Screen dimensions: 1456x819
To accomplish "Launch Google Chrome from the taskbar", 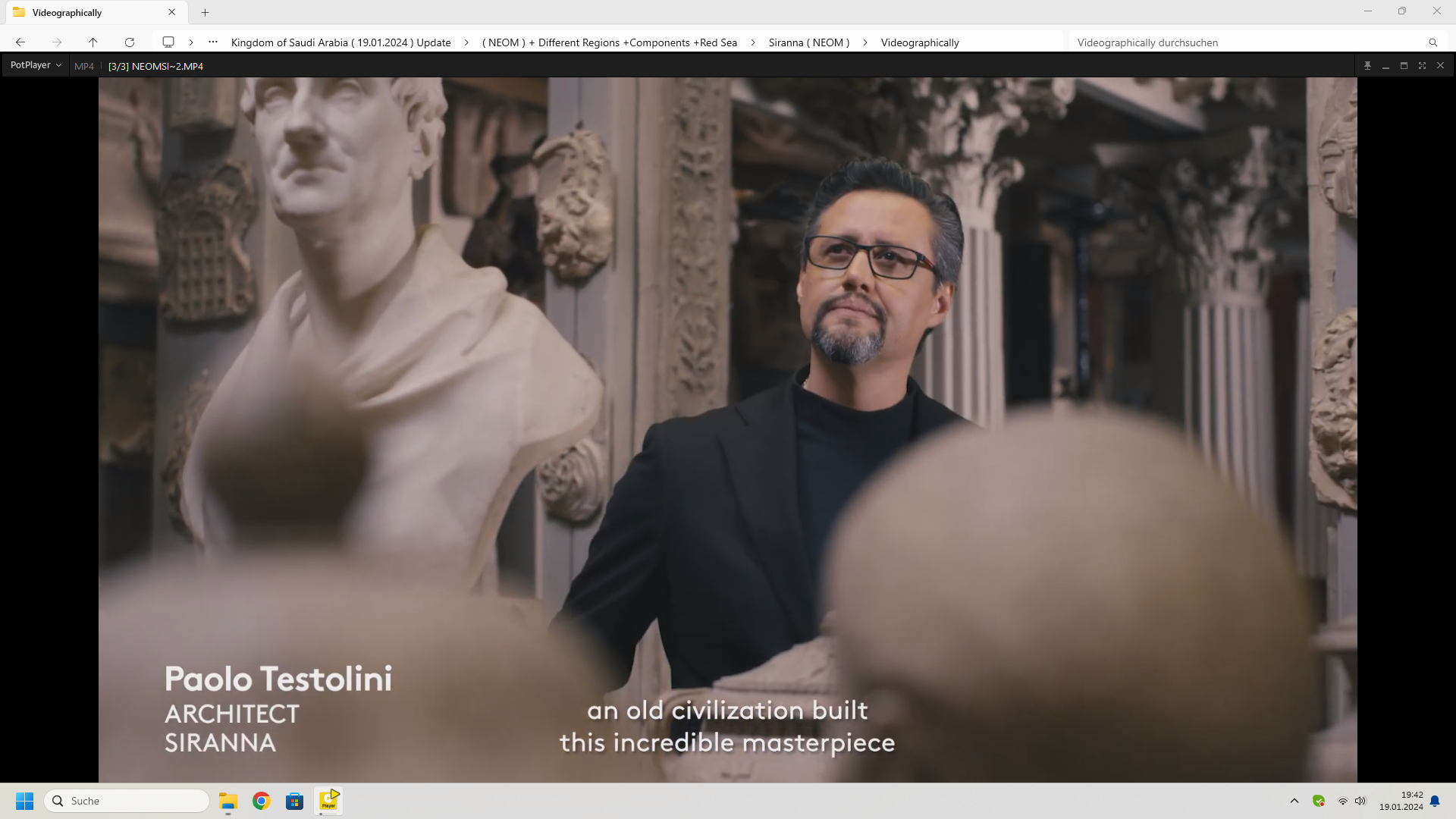I will click(262, 801).
